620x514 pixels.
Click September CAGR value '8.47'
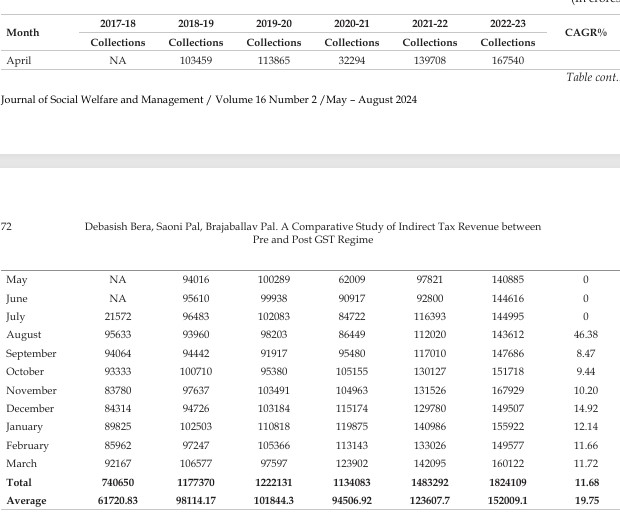[586, 353]
